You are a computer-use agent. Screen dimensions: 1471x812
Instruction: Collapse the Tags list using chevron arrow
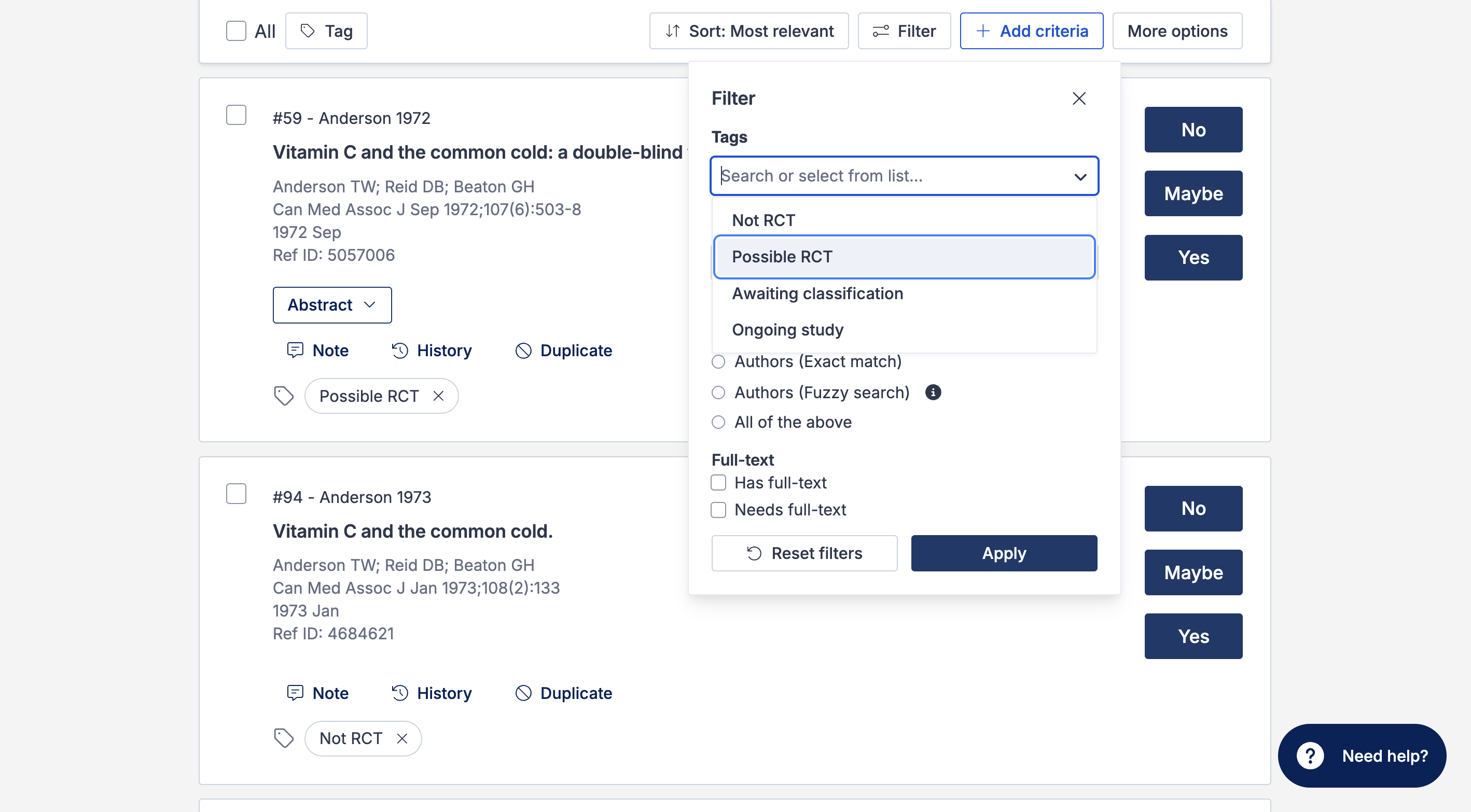coord(1080,176)
